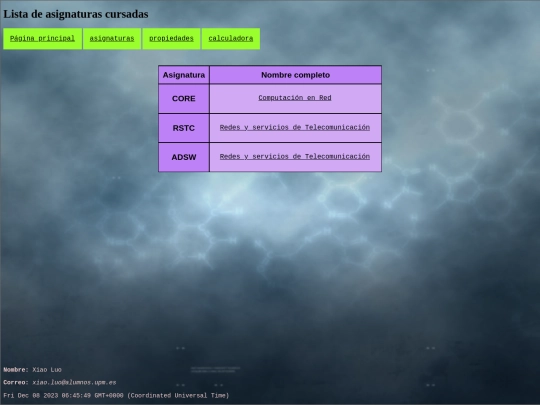Click the Asignatura column header

(x=184, y=75)
